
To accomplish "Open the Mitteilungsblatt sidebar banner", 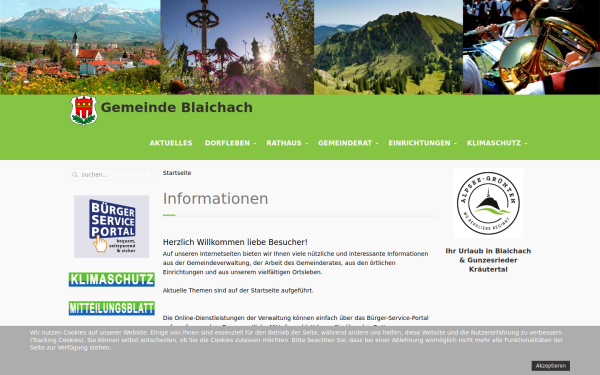I will 111,308.
